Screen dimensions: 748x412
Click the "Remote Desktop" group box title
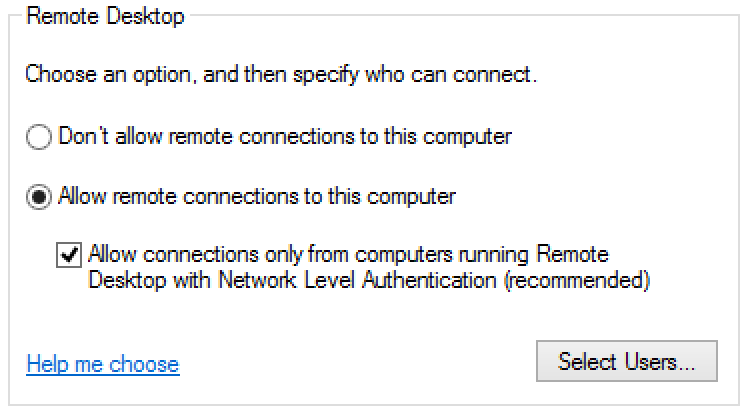(106, 18)
